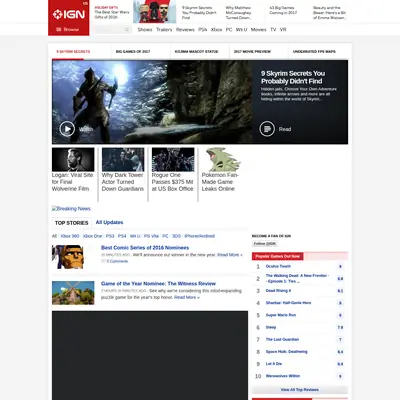The width and height of the screenshot is (400, 400).
Task: Open Space Hulk: Deathwing link
Action: [287, 352]
